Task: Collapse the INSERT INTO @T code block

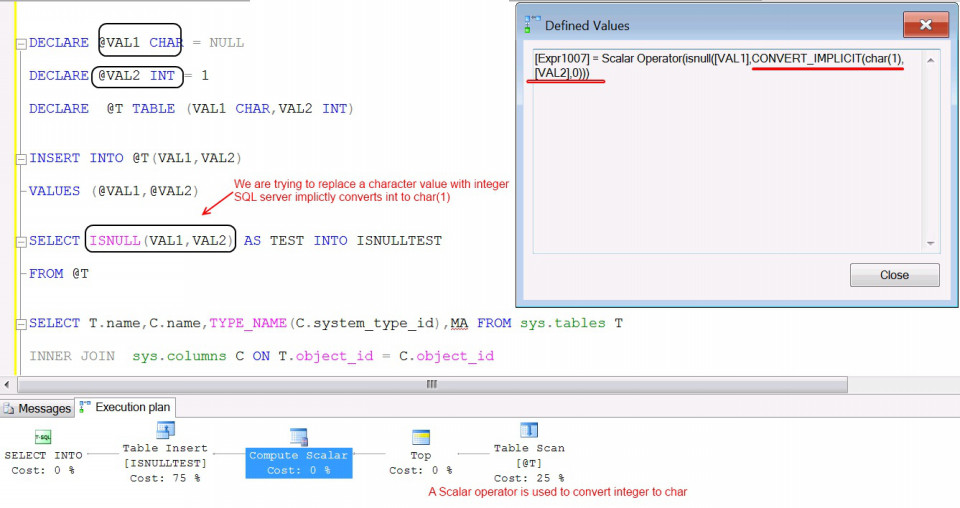Action: coord(21,159)
